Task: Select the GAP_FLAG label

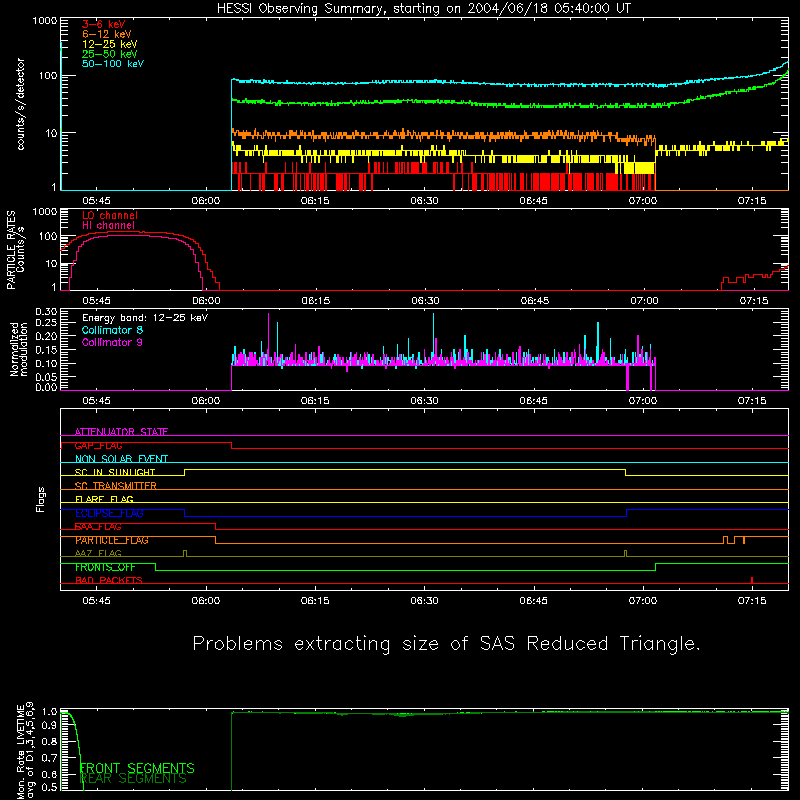Action: tap(98, 445)
